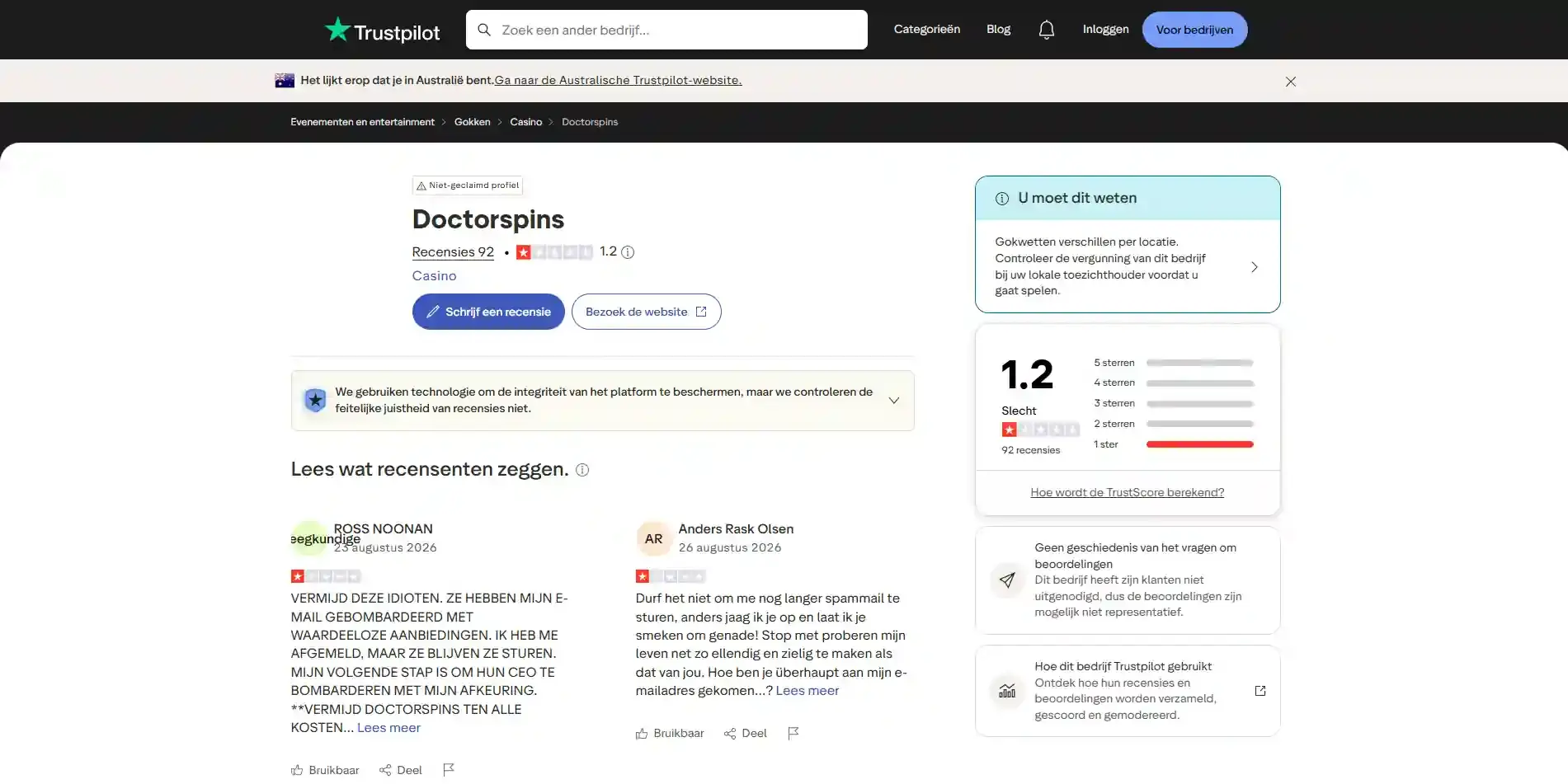Click Inloggen to sign in
Screen dimensions: 1568x784
tap(1105, 30)
